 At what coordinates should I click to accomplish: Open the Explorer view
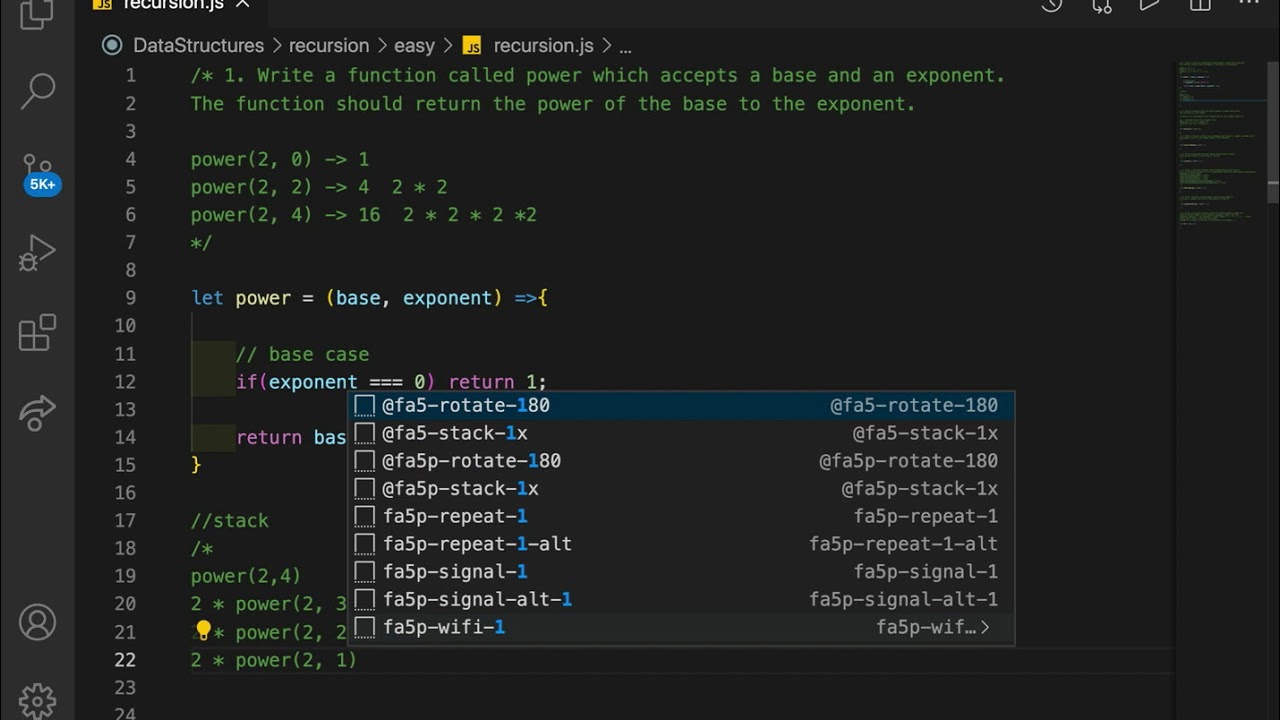(x=37, y=12)
